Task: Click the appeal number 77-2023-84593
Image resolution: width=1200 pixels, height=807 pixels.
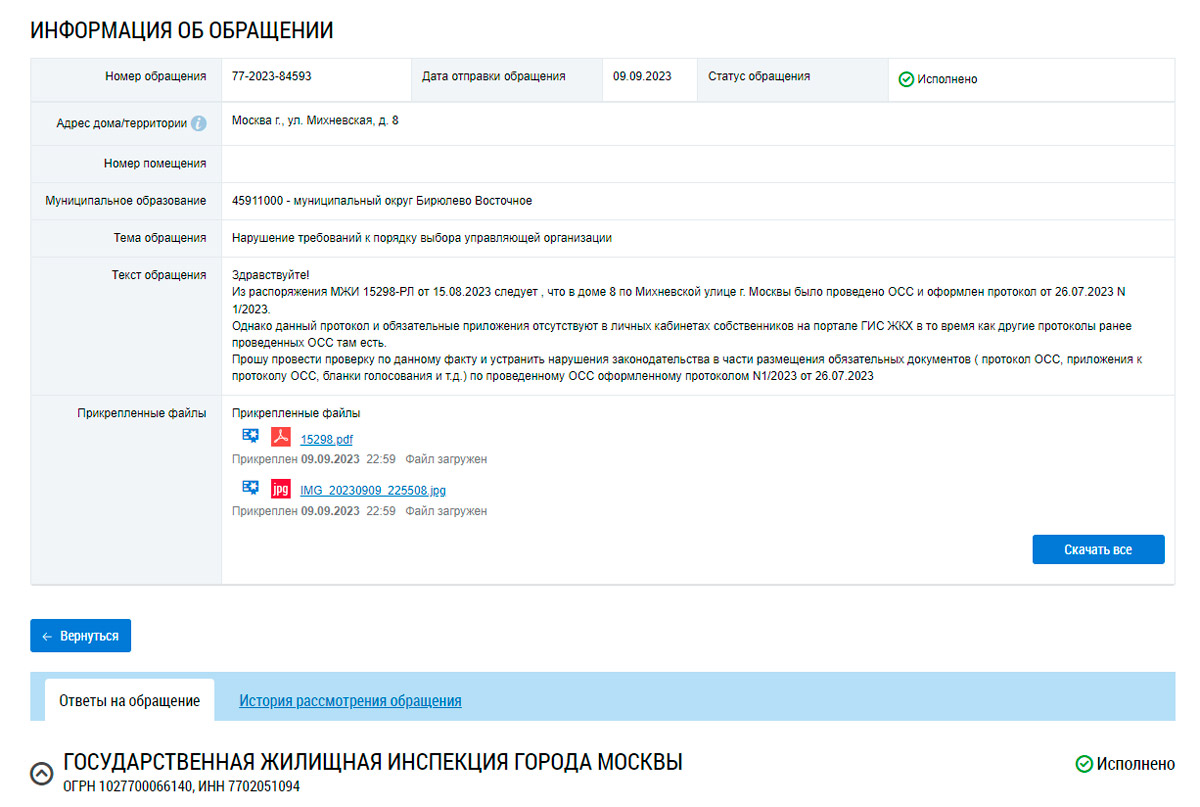Action: (x=264, y=77)
